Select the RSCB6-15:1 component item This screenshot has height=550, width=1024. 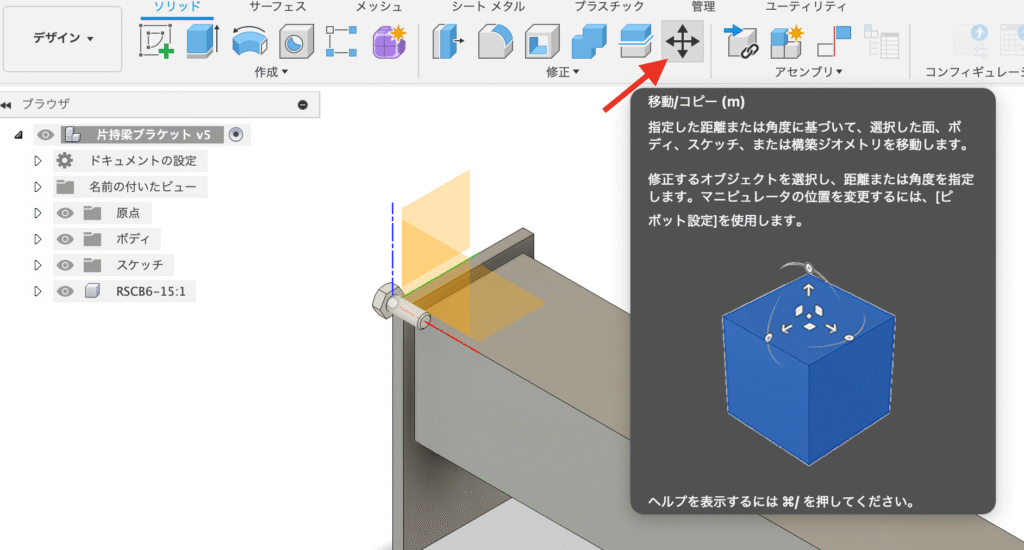[151, 291]
